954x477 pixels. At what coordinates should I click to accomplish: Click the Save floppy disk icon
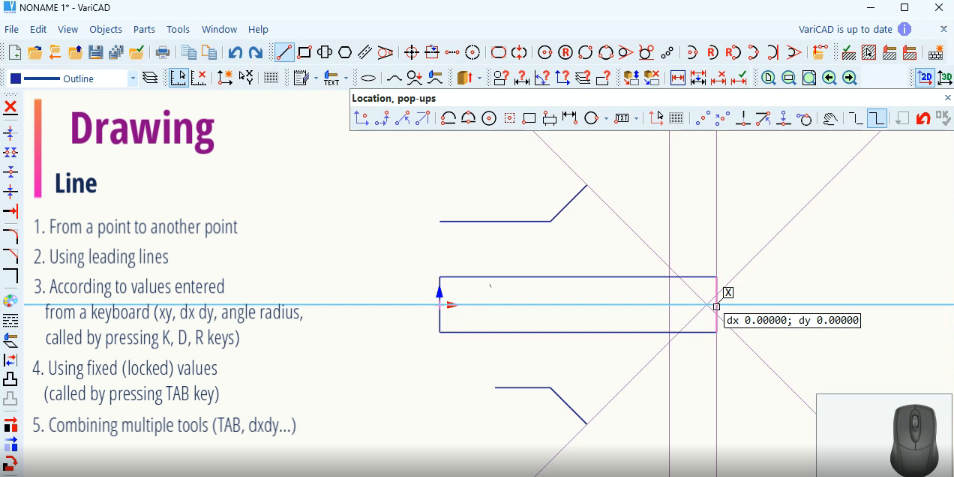click(96, 52)
